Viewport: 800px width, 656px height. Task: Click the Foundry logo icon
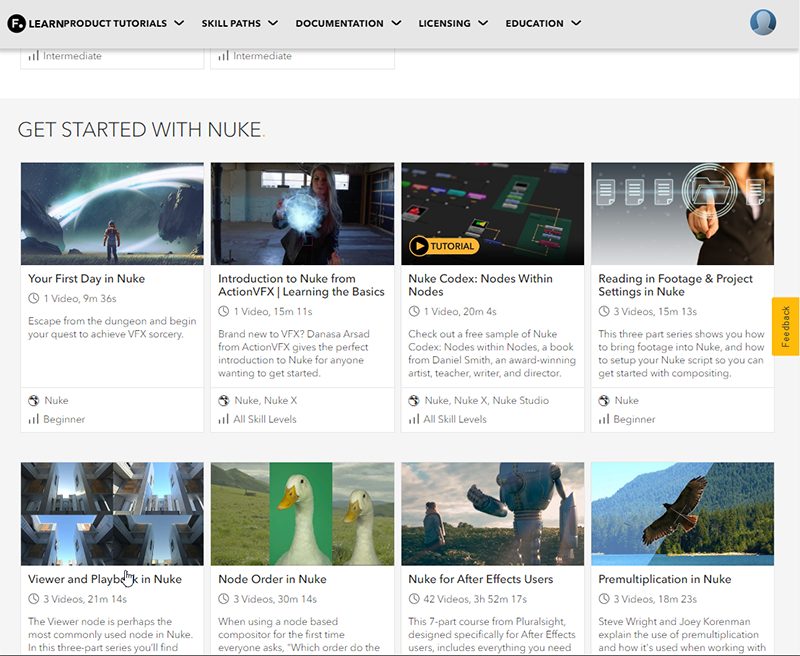click(x=16, y=23)
